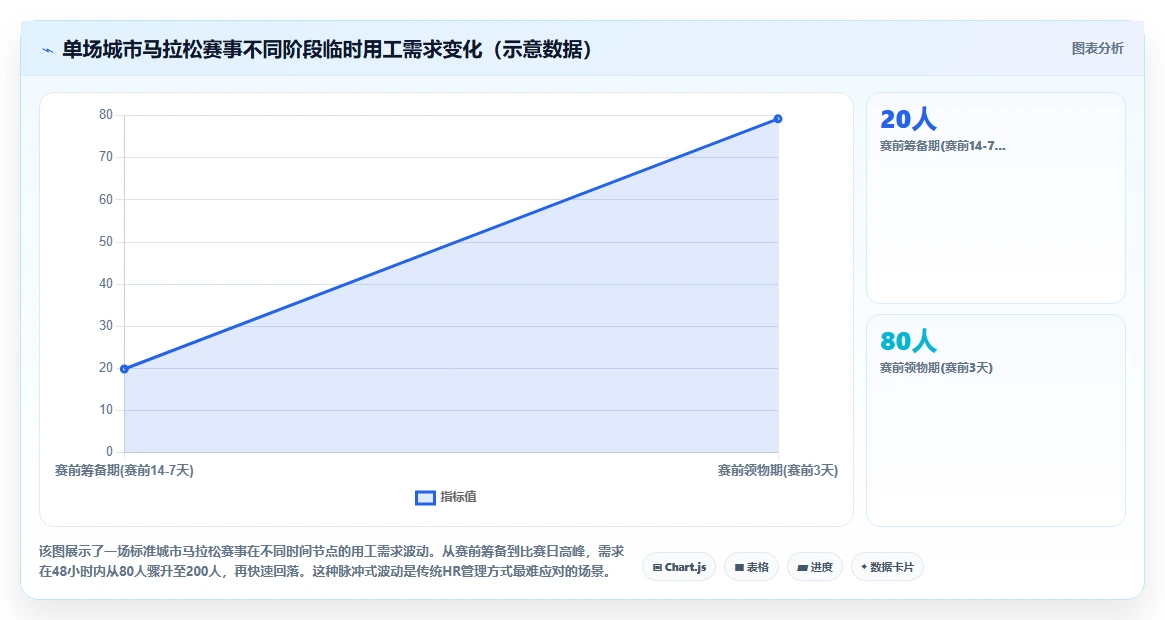
Task: Open the 20人 data card
Action: [x=996, y=198]
